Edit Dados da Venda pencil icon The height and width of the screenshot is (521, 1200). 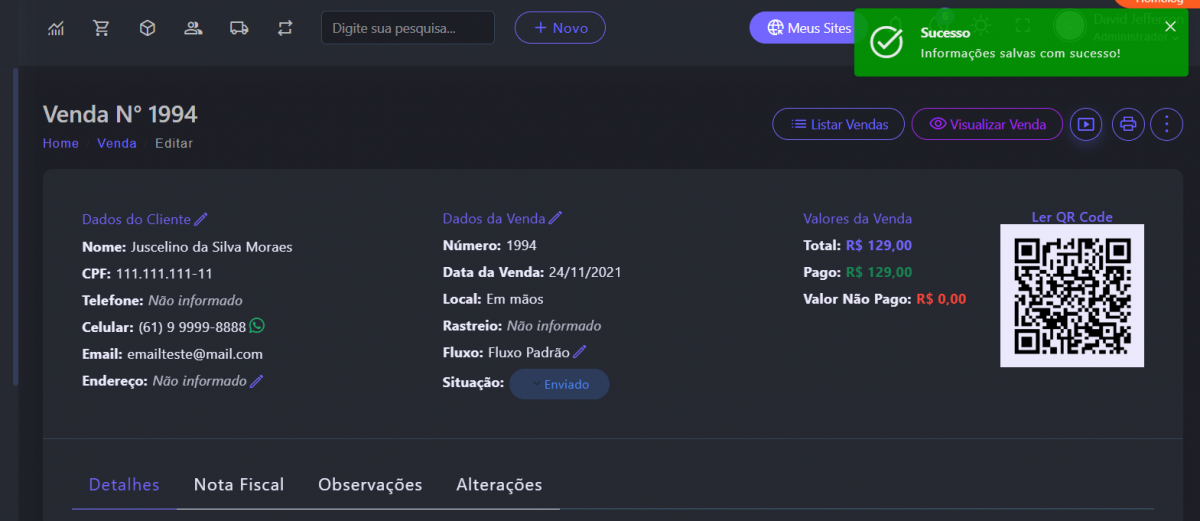point(556,218)
